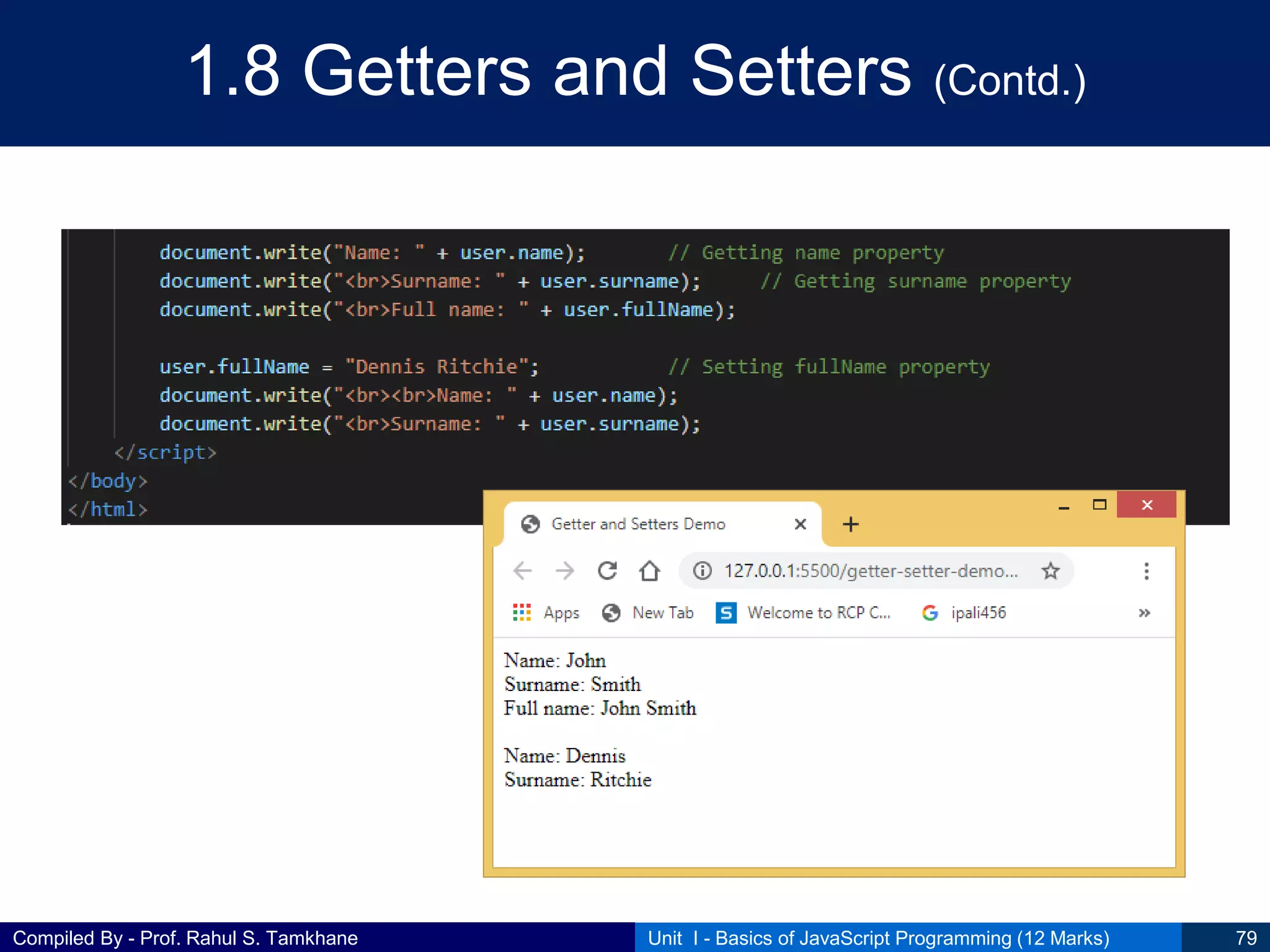Screen dimensions: 1270x952
Task: Click 'Full name: John Smith' output
Action: (600, 708)
